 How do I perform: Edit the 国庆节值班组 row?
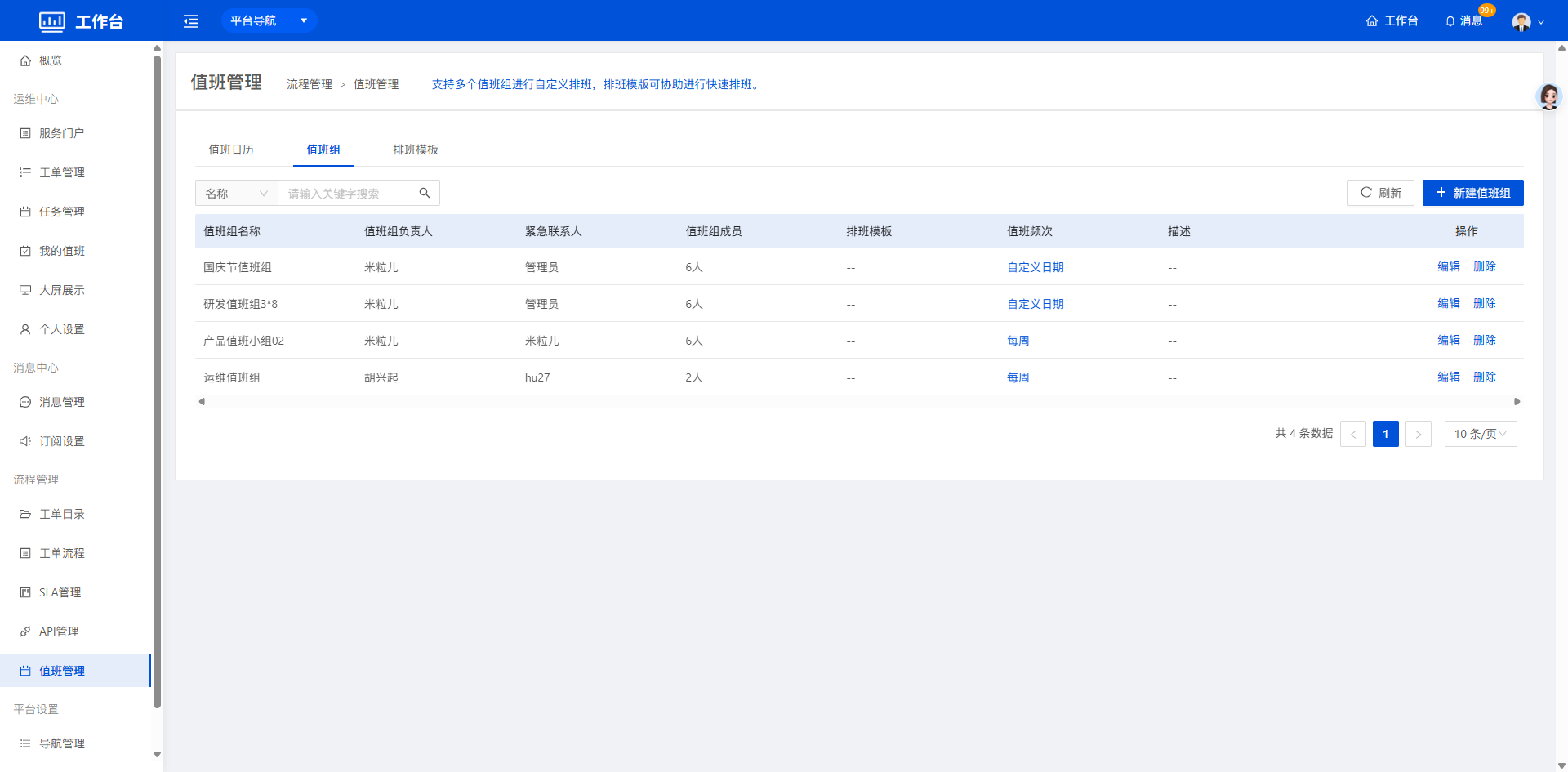click(x=1448, y=266)
